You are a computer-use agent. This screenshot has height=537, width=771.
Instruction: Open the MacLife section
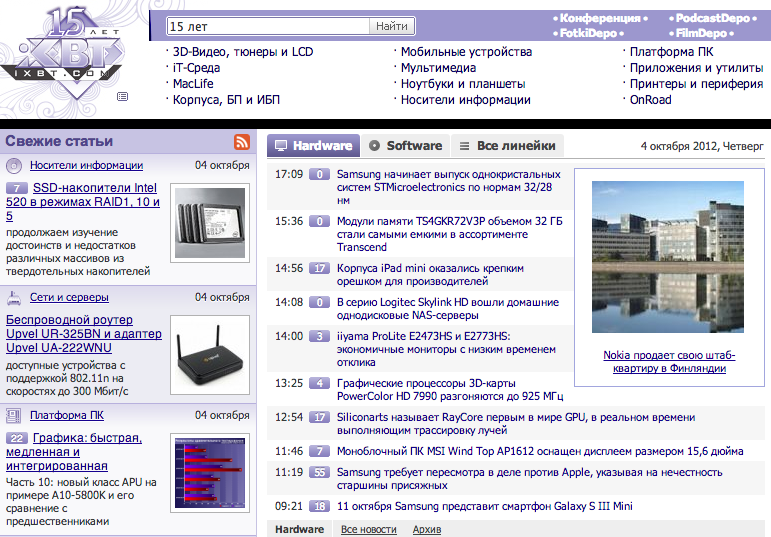click(x=193, y=84)
